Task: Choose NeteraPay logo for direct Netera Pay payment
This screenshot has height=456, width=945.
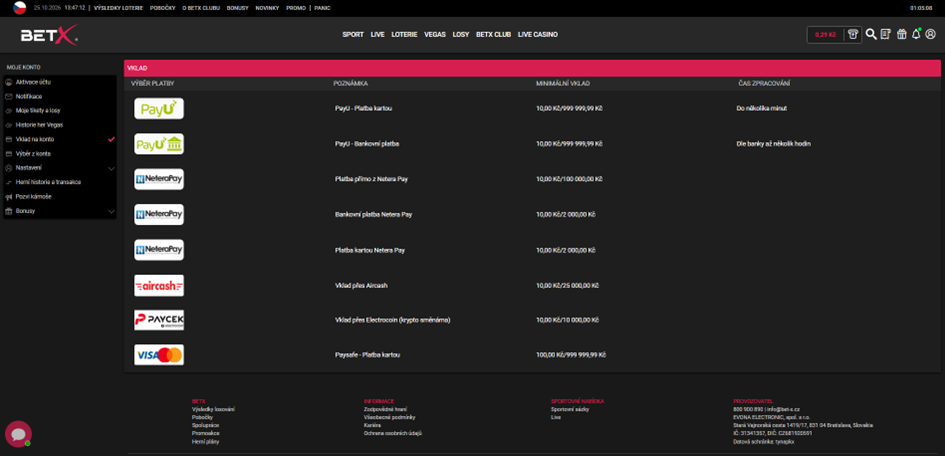Action: coord(159,179)
